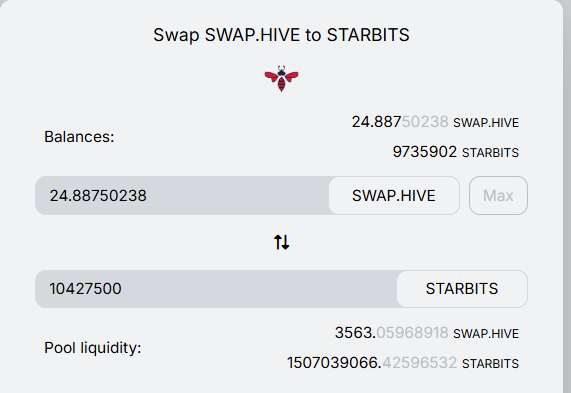571x393 pixels.
Task: Focus the 24.88750238 amount input field
Action: pos(182,196)
